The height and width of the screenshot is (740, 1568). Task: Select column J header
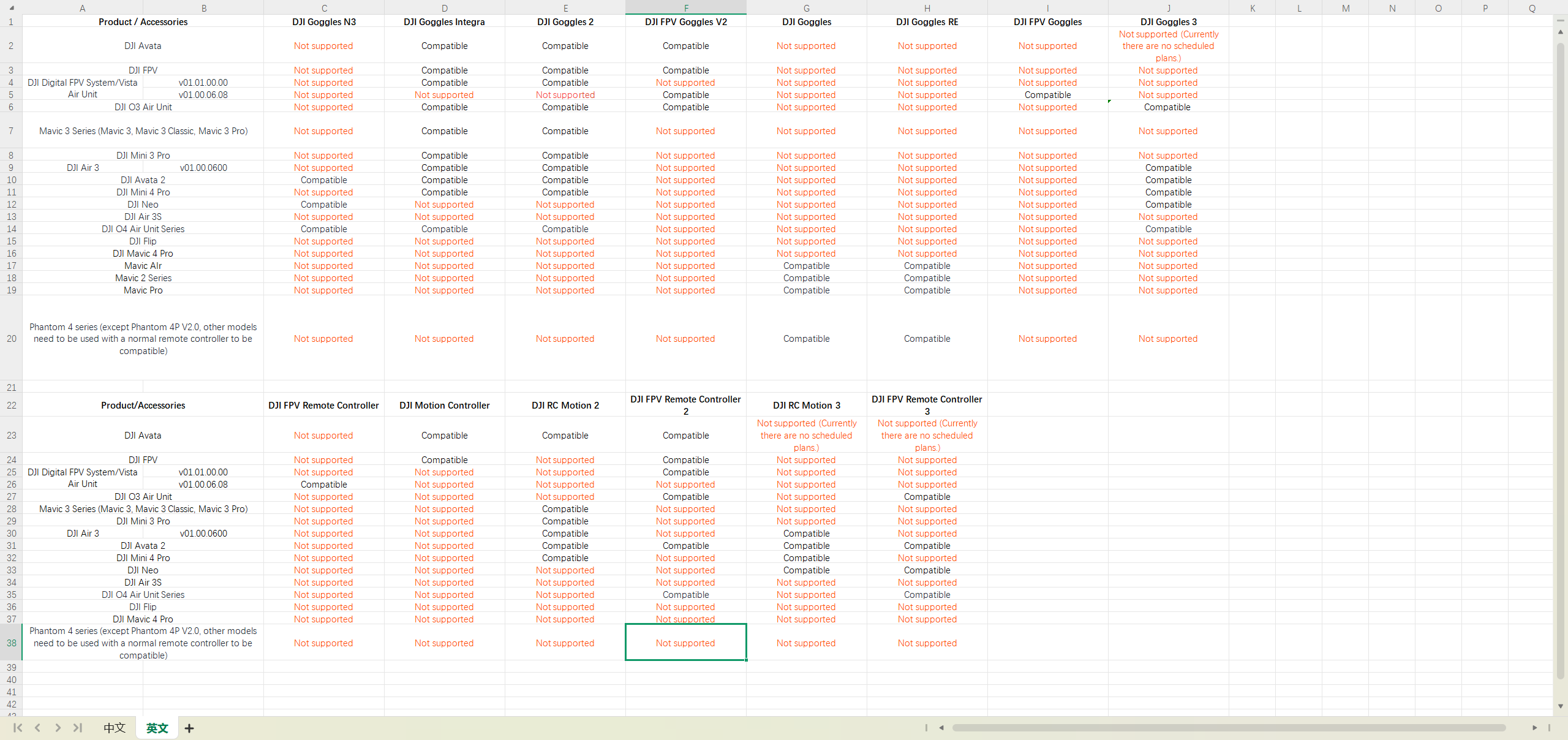[x=1168, y=8]
